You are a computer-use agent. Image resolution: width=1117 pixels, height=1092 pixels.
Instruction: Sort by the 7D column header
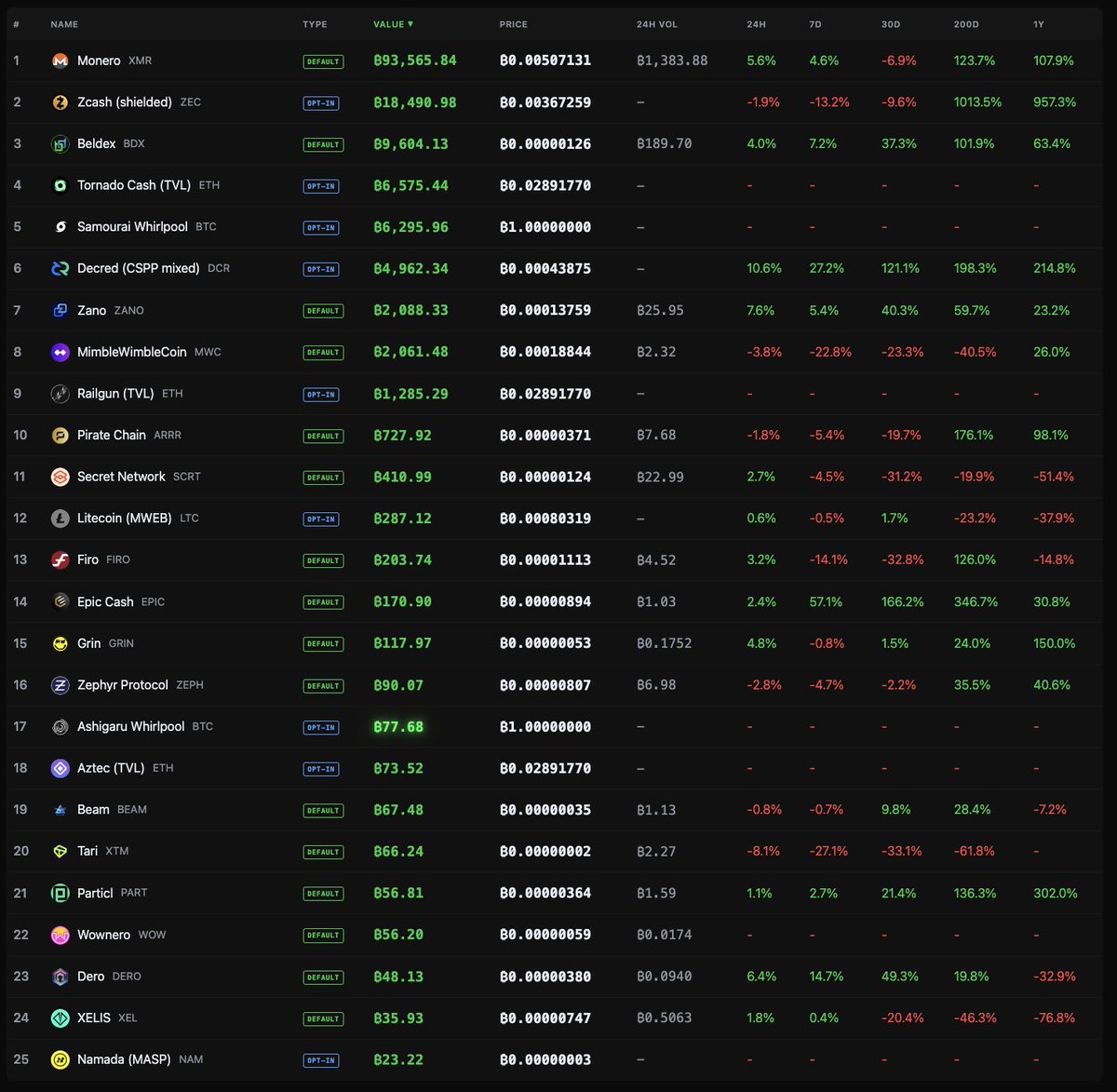click(815, 24)
